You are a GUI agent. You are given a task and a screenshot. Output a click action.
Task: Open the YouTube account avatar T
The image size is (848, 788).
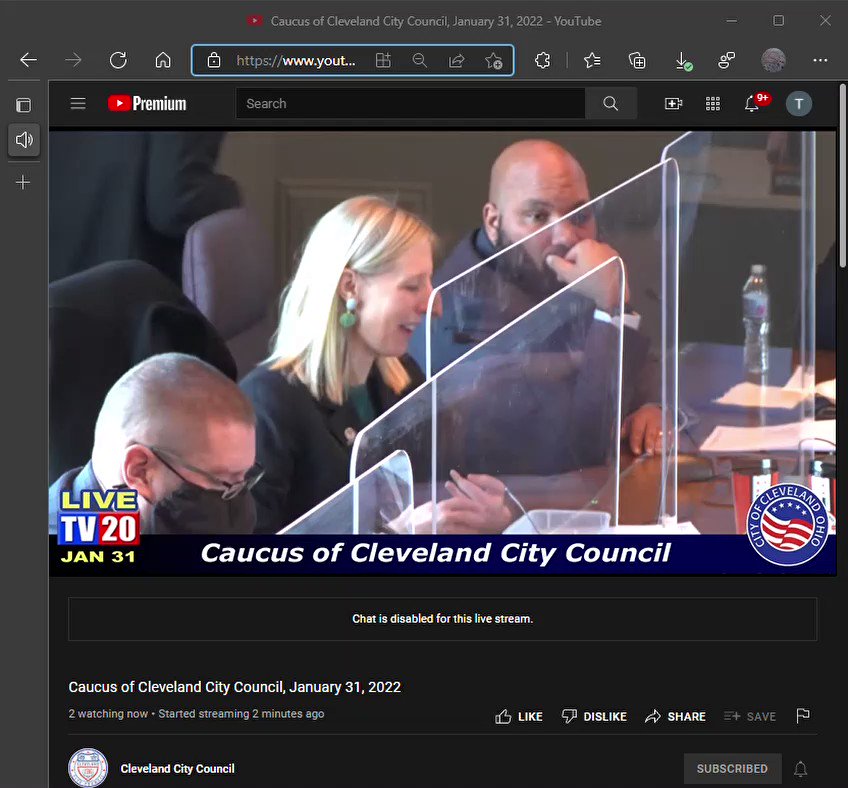point(799,103)
